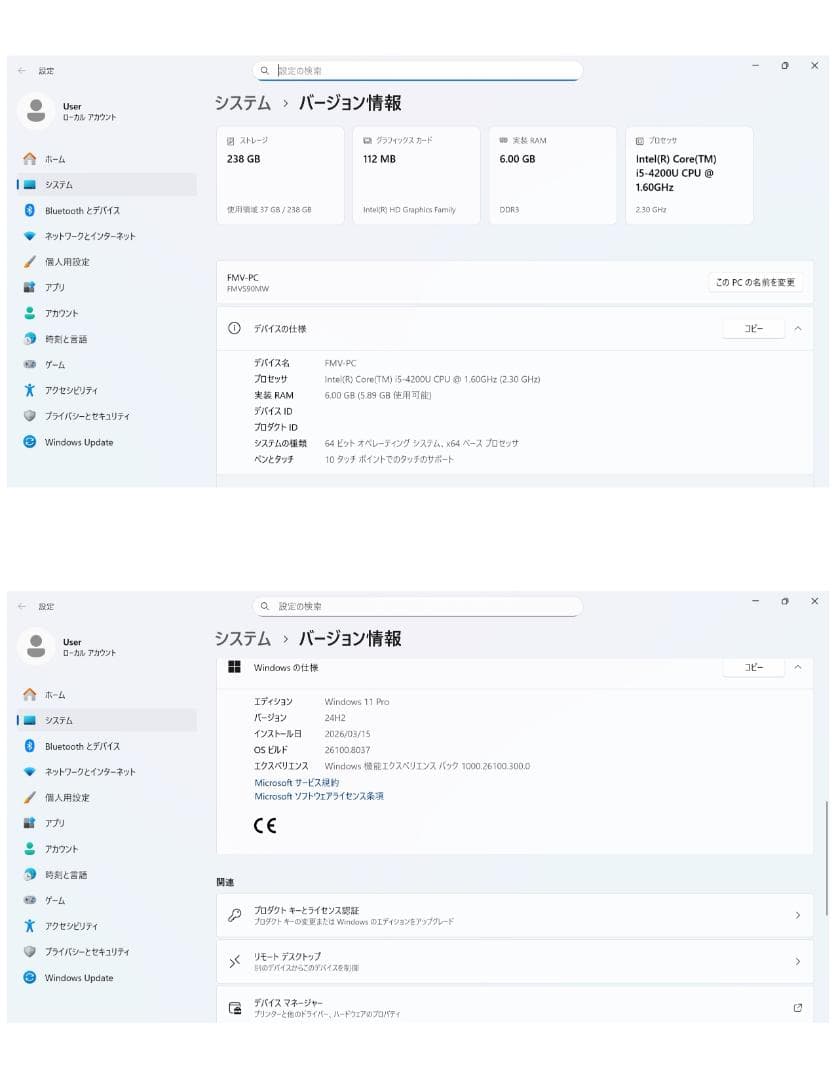
Task: Focus the 設定の検索 box in Windows の仕様 window
Action: 417,606
